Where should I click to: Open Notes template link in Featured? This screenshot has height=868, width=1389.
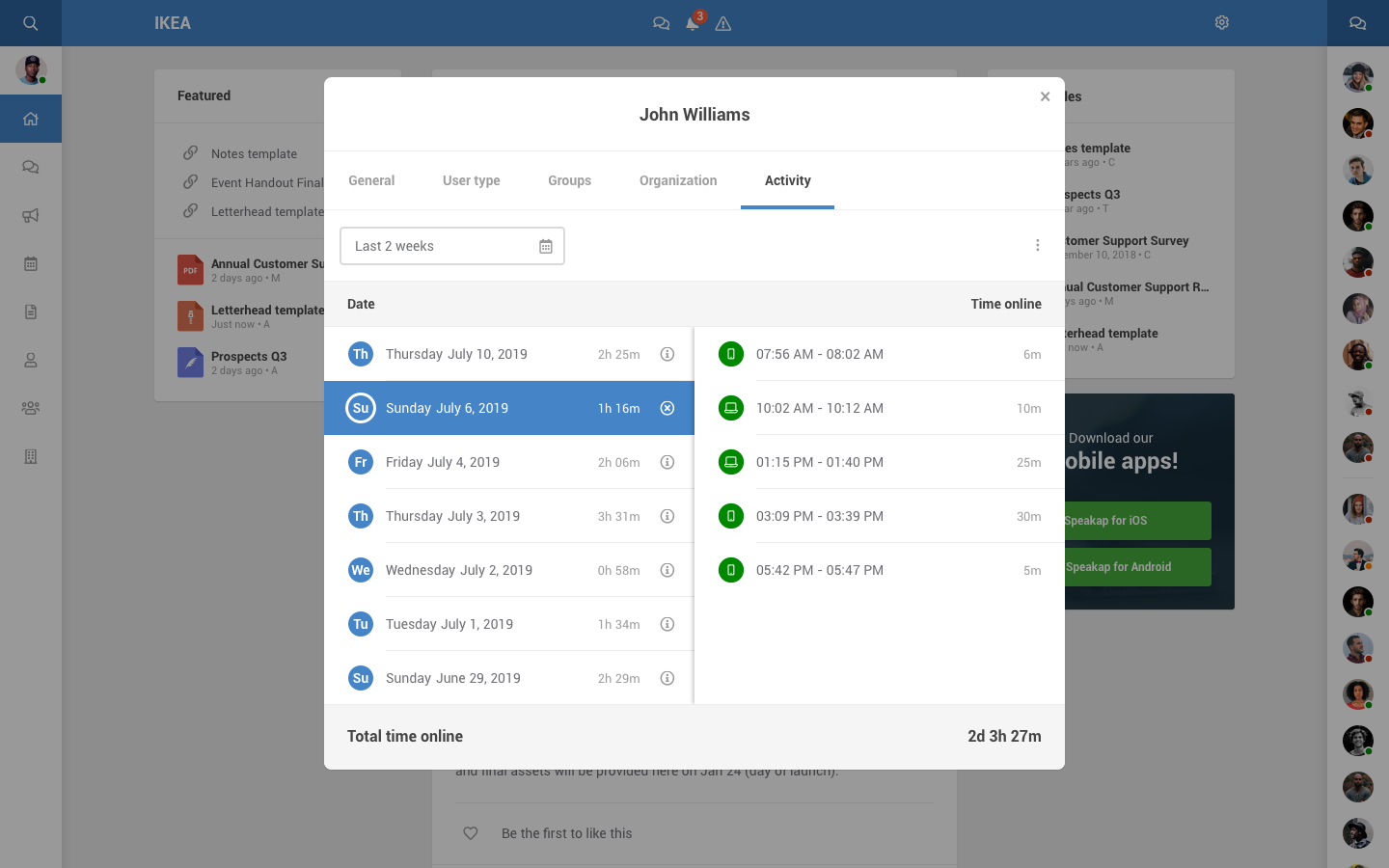tap(254, 153)
